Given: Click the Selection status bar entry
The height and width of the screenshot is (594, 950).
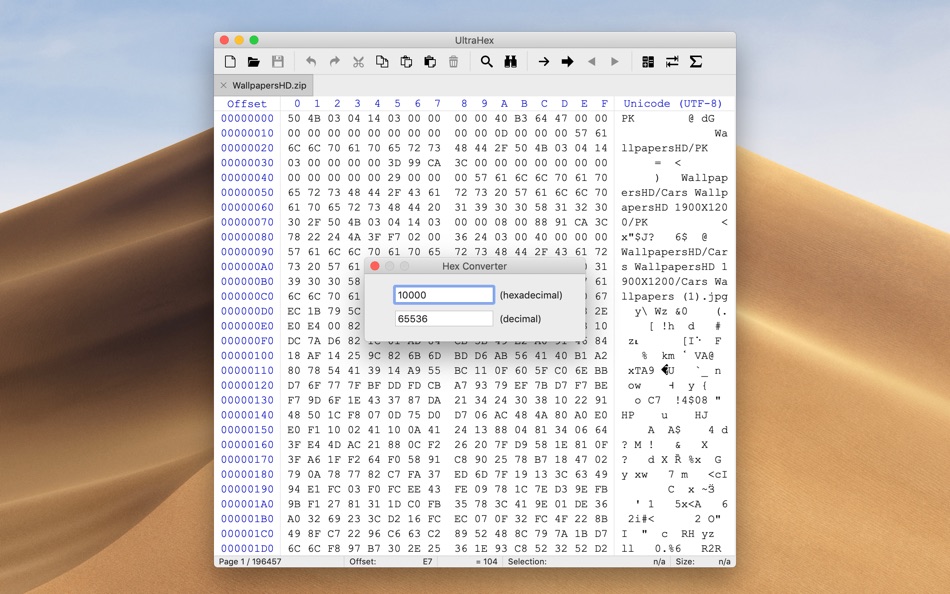Looking at the screenshot, I should click(x=586, y=562).
